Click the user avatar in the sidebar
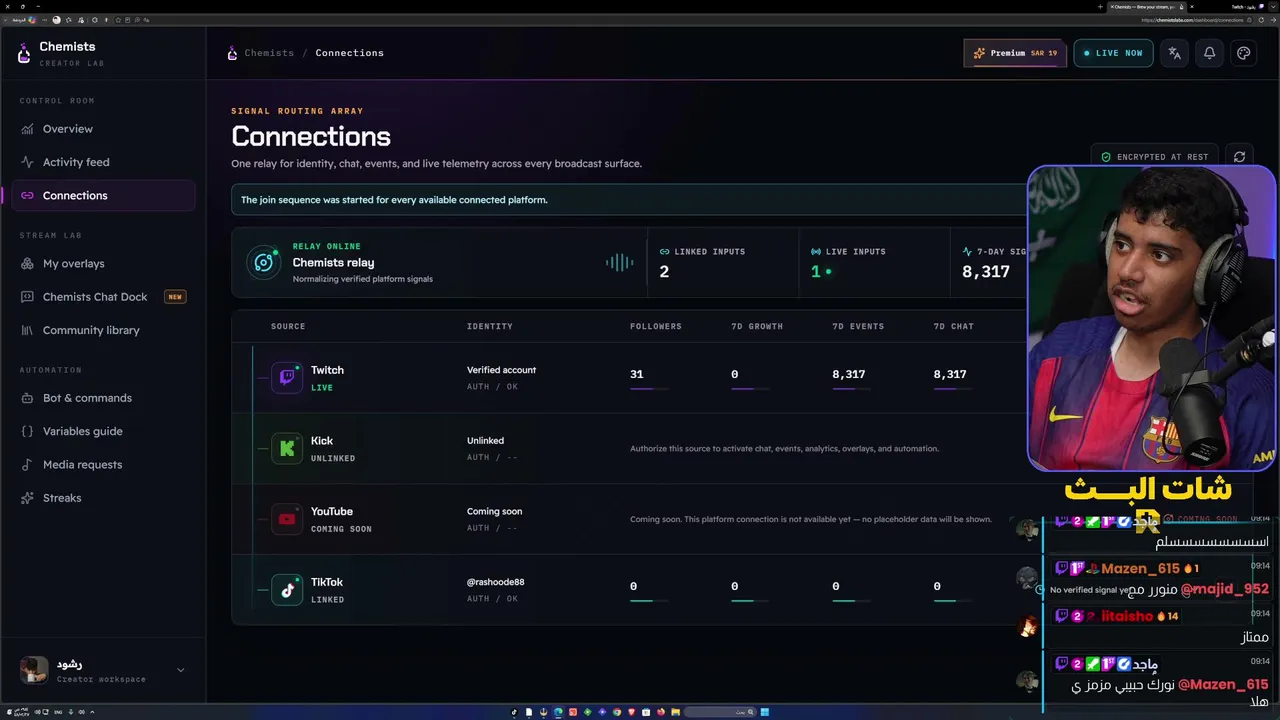Image resolution: width=1280 pixels, height=720 pixels. click(34, 670)
